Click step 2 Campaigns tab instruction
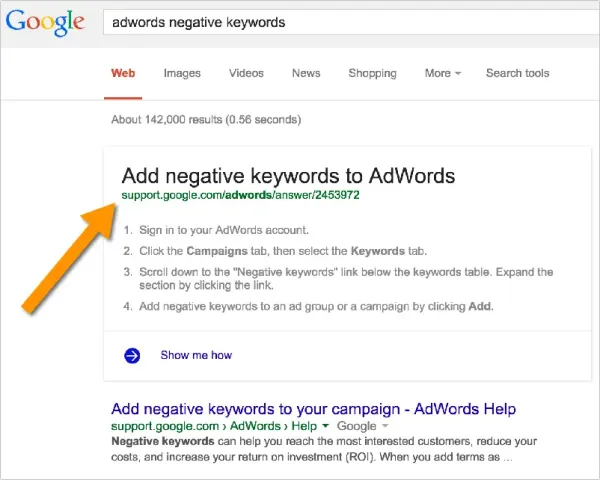600x480 pixels. [283, 251]
